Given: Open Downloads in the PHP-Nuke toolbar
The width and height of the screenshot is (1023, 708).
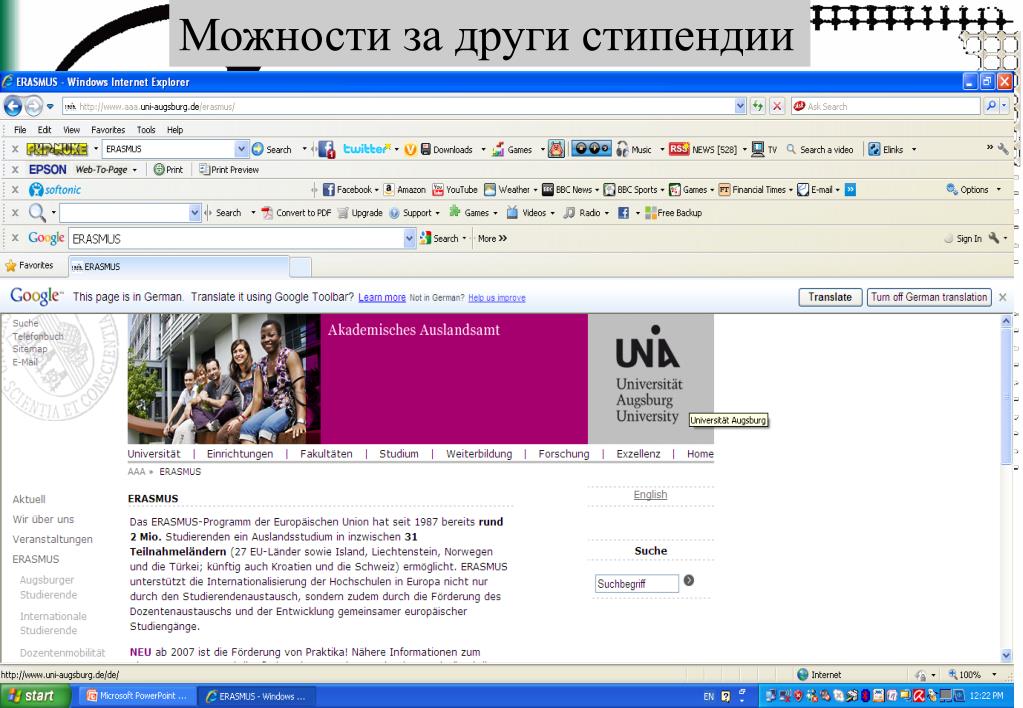Looking at the screenshot, I should [x=447, y=149].
